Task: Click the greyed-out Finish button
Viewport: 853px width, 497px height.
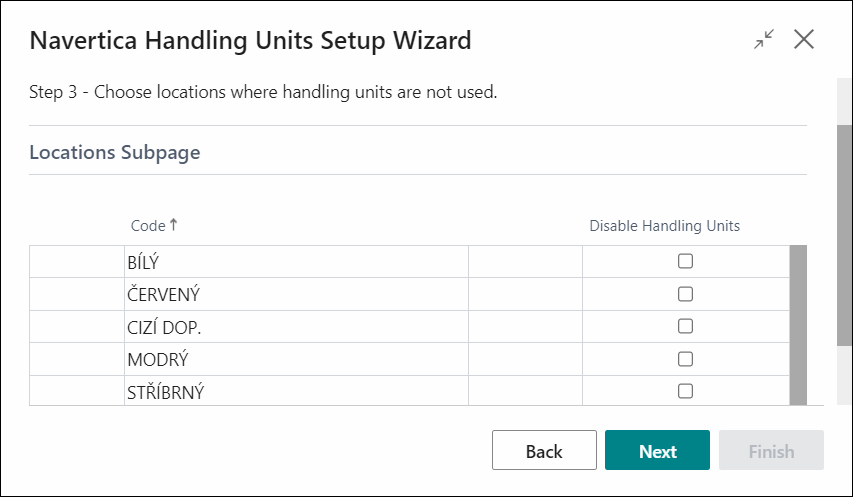Action: [771, 450]
